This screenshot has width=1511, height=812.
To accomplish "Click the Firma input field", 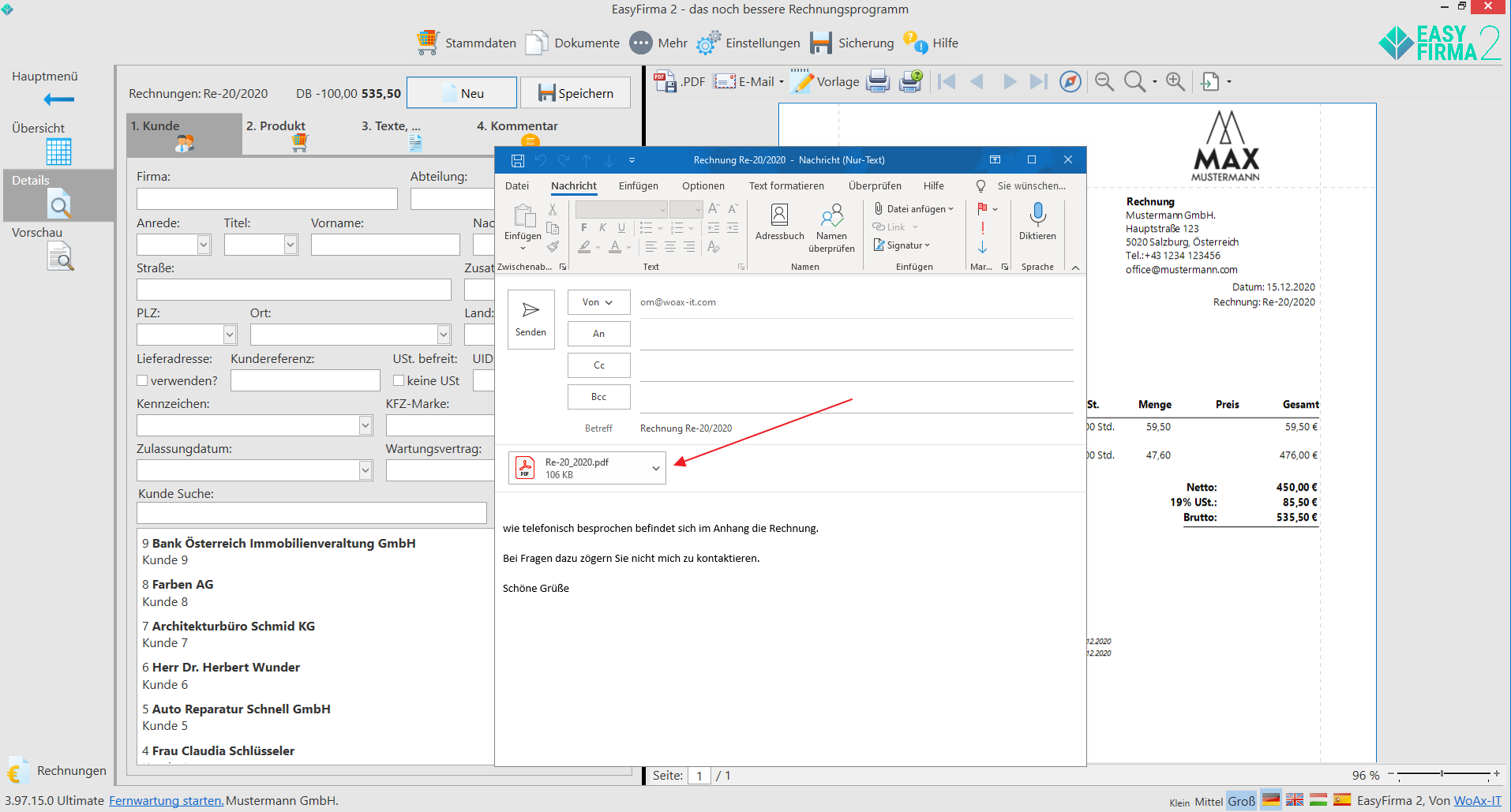I will pyautogui.click(x=267, y=199).
